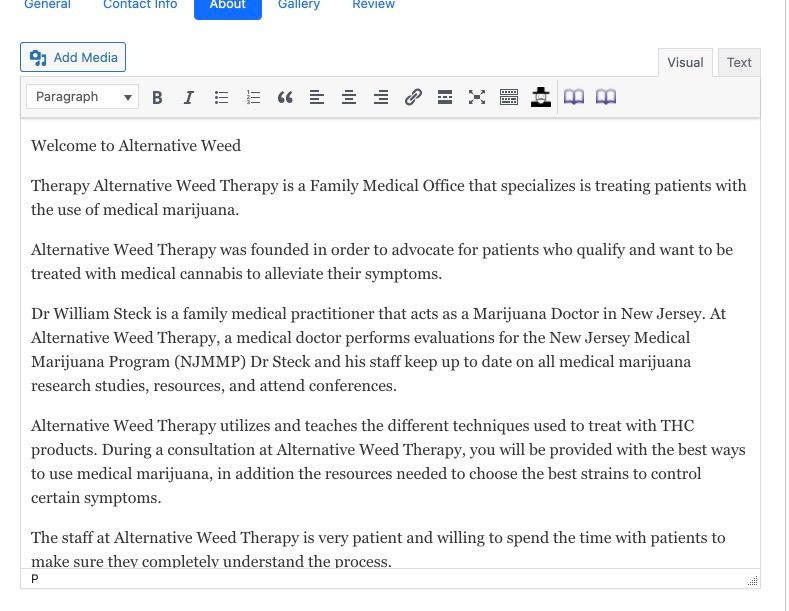
Task: Click paragraph starting 'Therapy Alternative Weed Therapy'
Action: pyautogui.click(x=388, y=198)
